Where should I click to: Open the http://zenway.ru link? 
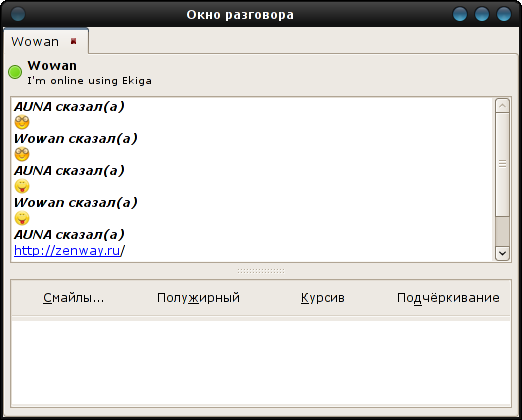point(67,250)
